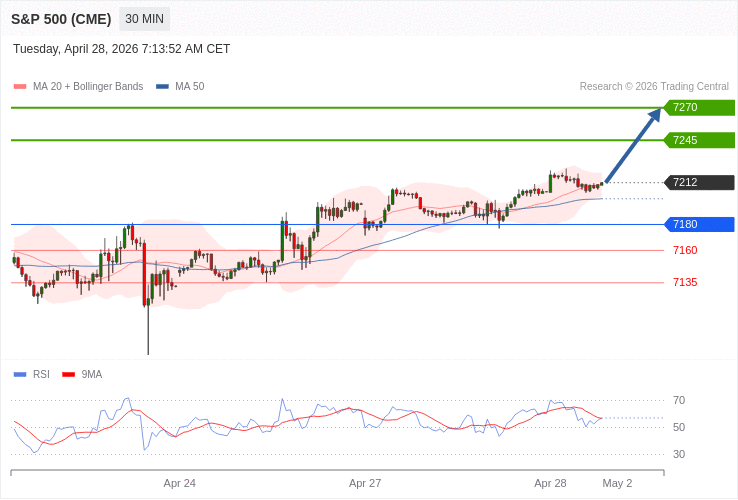Click the red 7160 support label

[685, 250]
